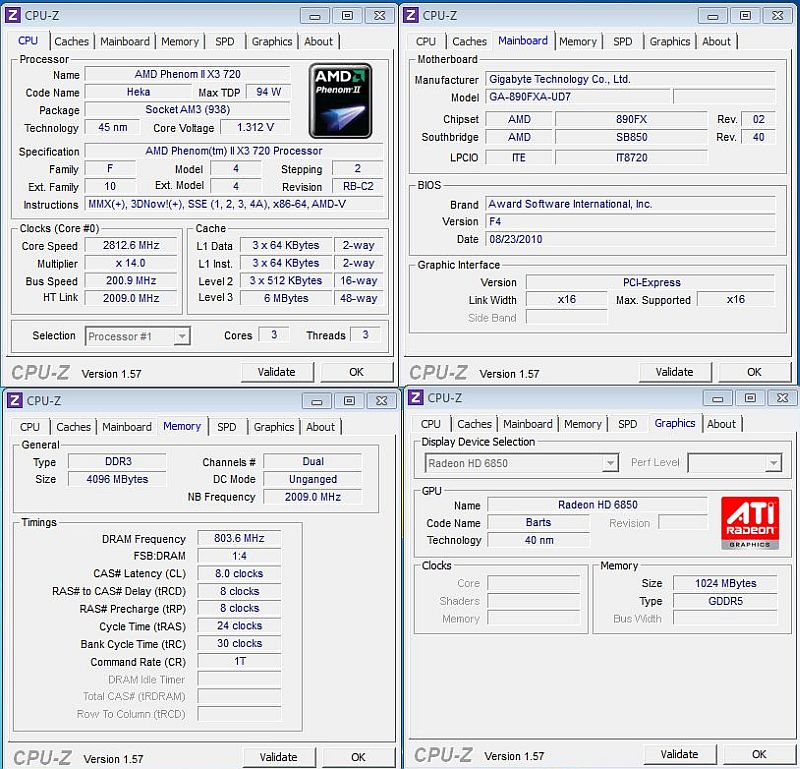
Task: Switch to Caches tab in CPU window
Action: coord(71,41)
